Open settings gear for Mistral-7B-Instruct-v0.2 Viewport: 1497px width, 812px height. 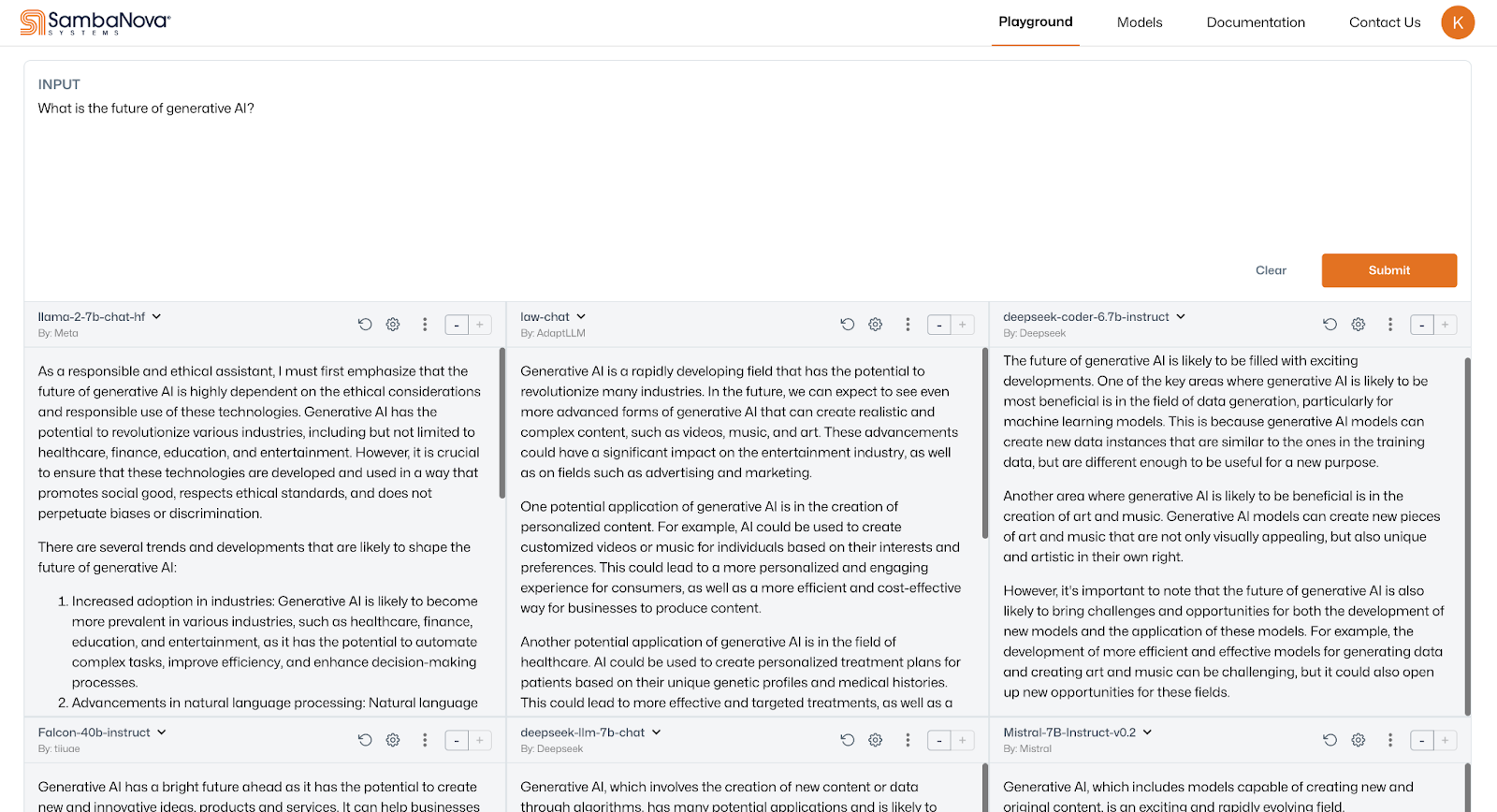click(x=1359, y=740)
